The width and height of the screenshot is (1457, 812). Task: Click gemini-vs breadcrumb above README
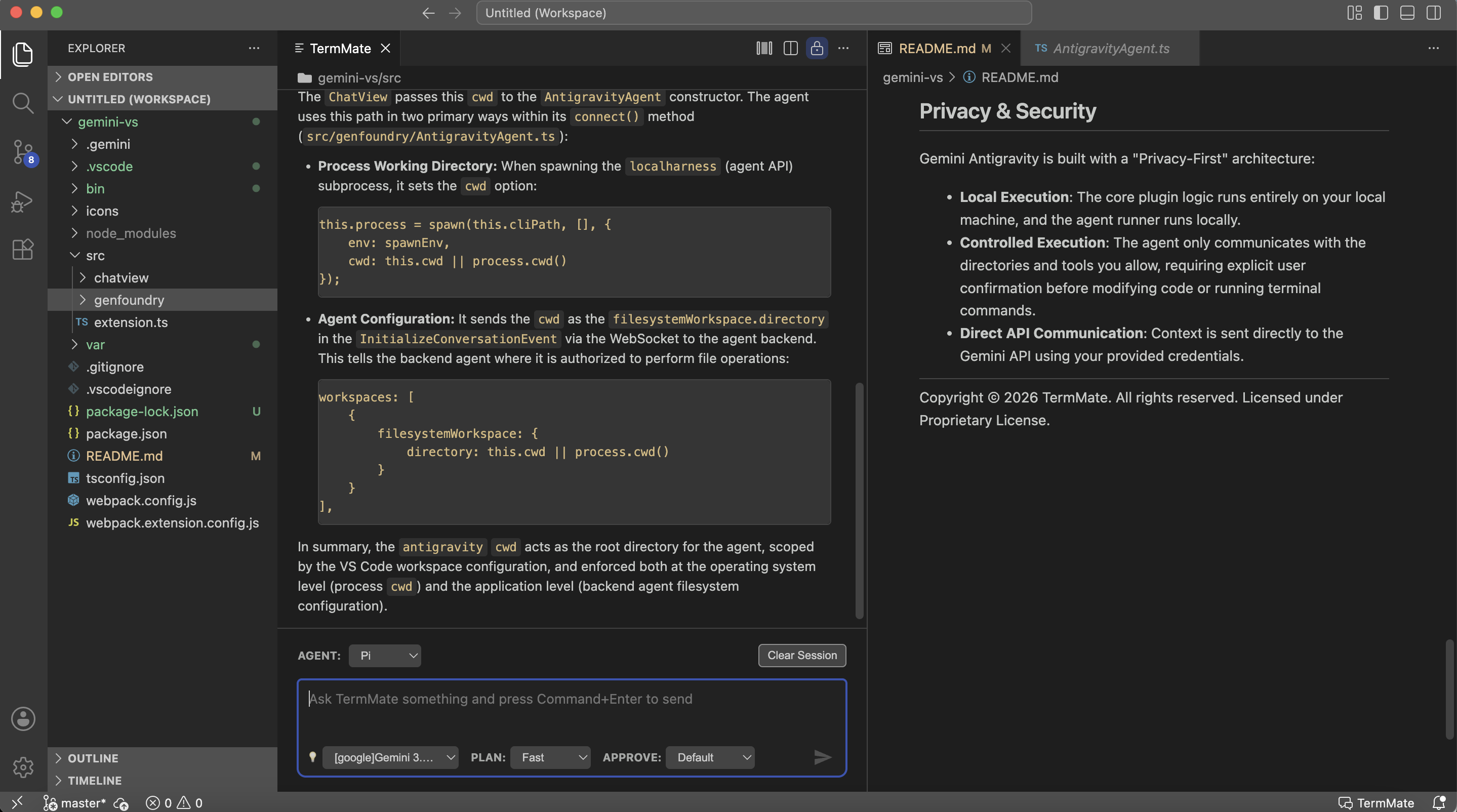point(912,77)
